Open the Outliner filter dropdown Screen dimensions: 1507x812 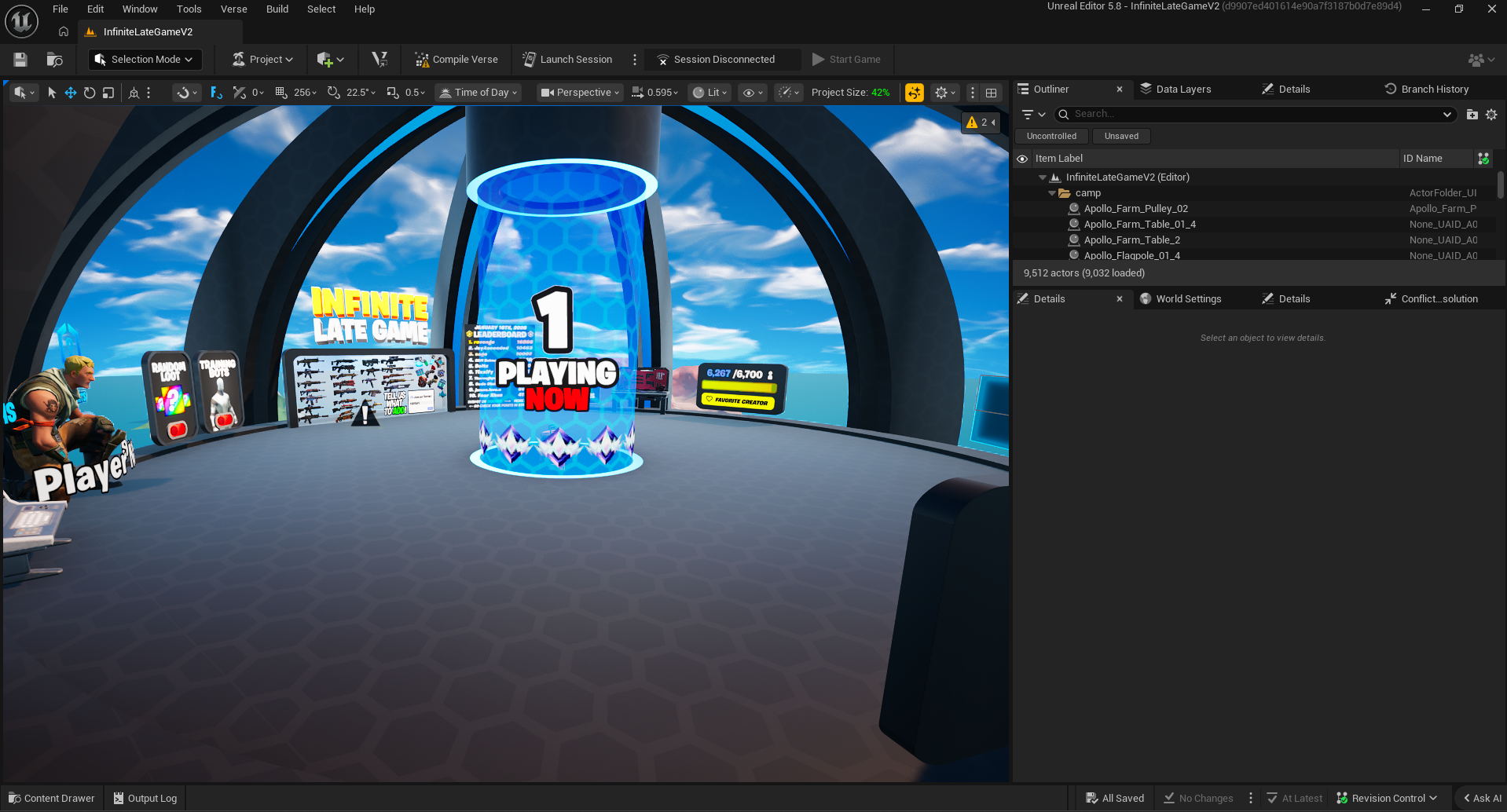(x=1033, y=115)
